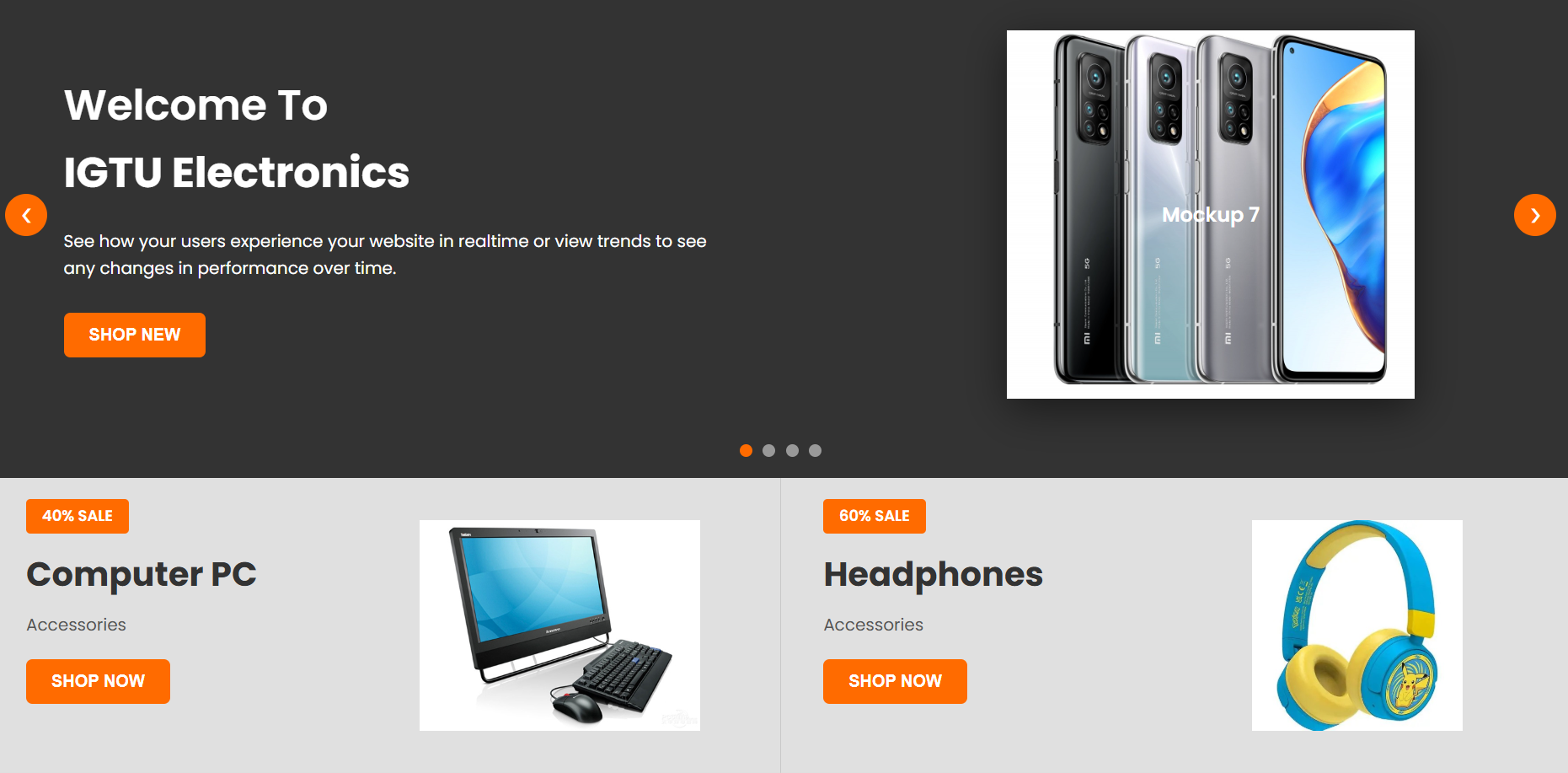Click the next slide arrow
The height and width of the screenshot is (773, 1568).
coord(1534,215)
